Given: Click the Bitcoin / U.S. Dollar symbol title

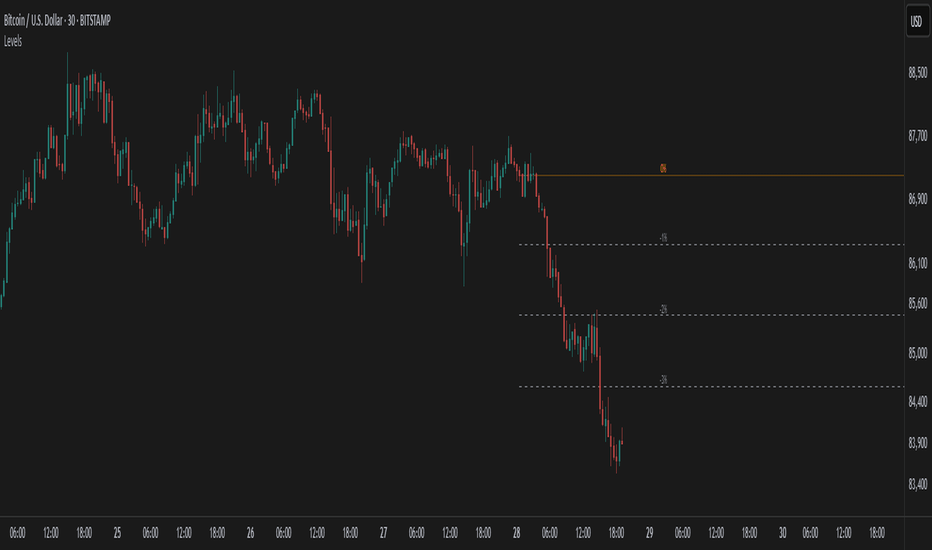Looking at the screenshot, I should click(57, 21).
